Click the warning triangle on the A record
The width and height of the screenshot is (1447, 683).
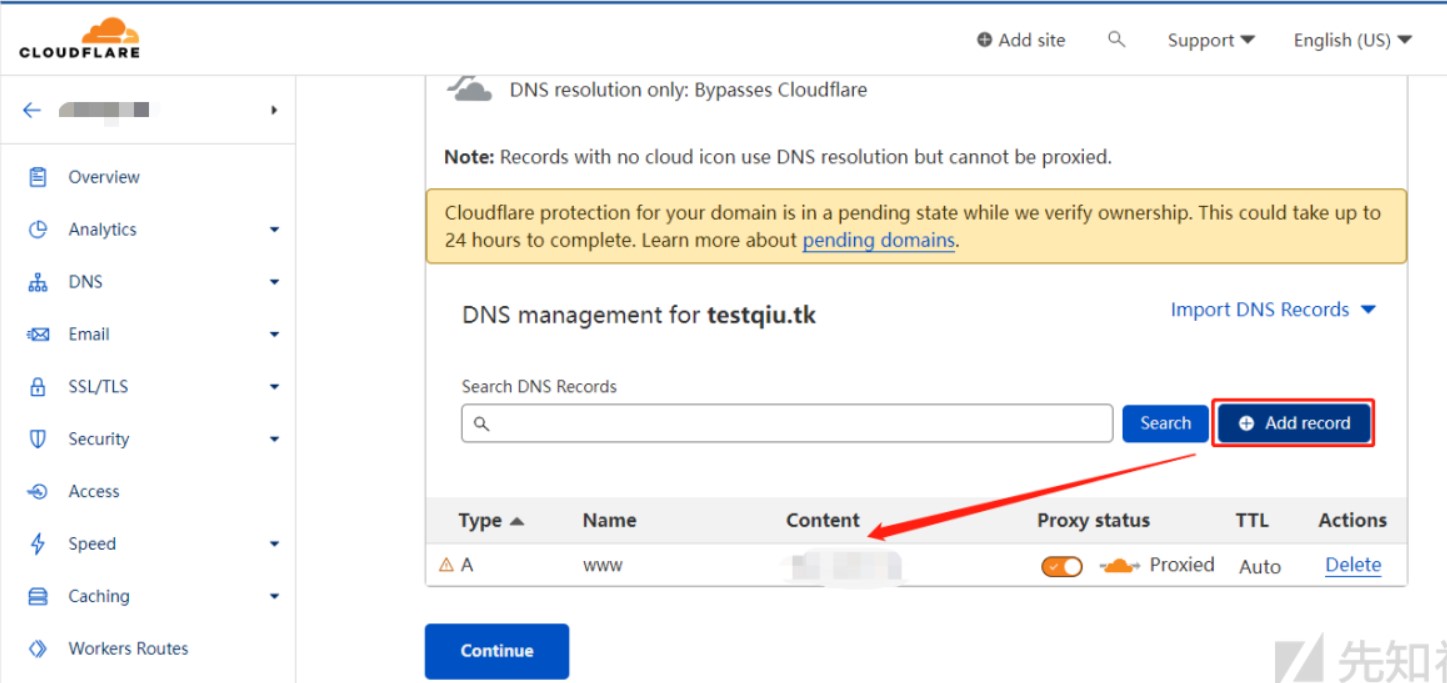click(447, 565)
